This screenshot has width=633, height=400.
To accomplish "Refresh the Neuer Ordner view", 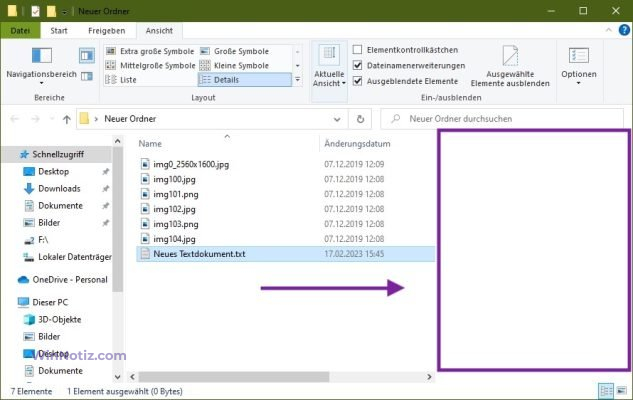I will 361,119.
